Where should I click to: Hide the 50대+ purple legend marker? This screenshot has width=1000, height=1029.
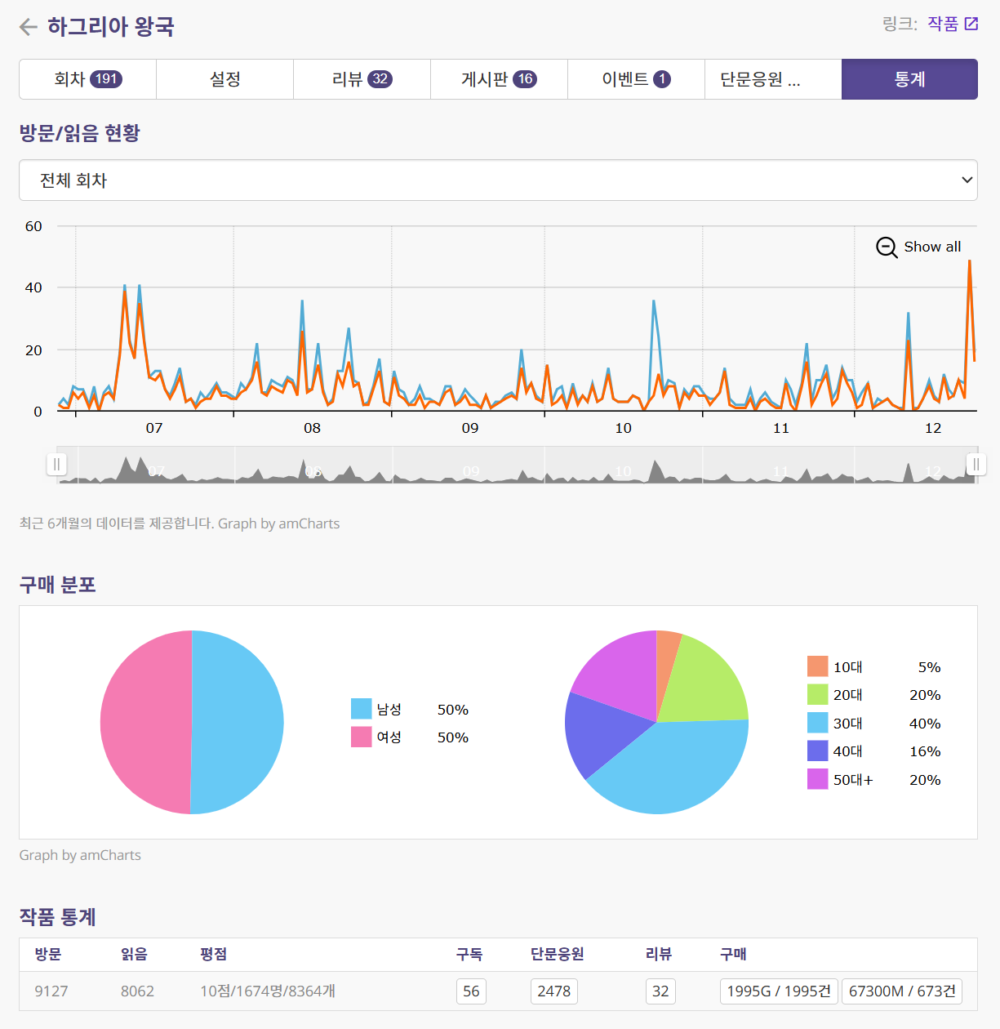coord(817,779)
